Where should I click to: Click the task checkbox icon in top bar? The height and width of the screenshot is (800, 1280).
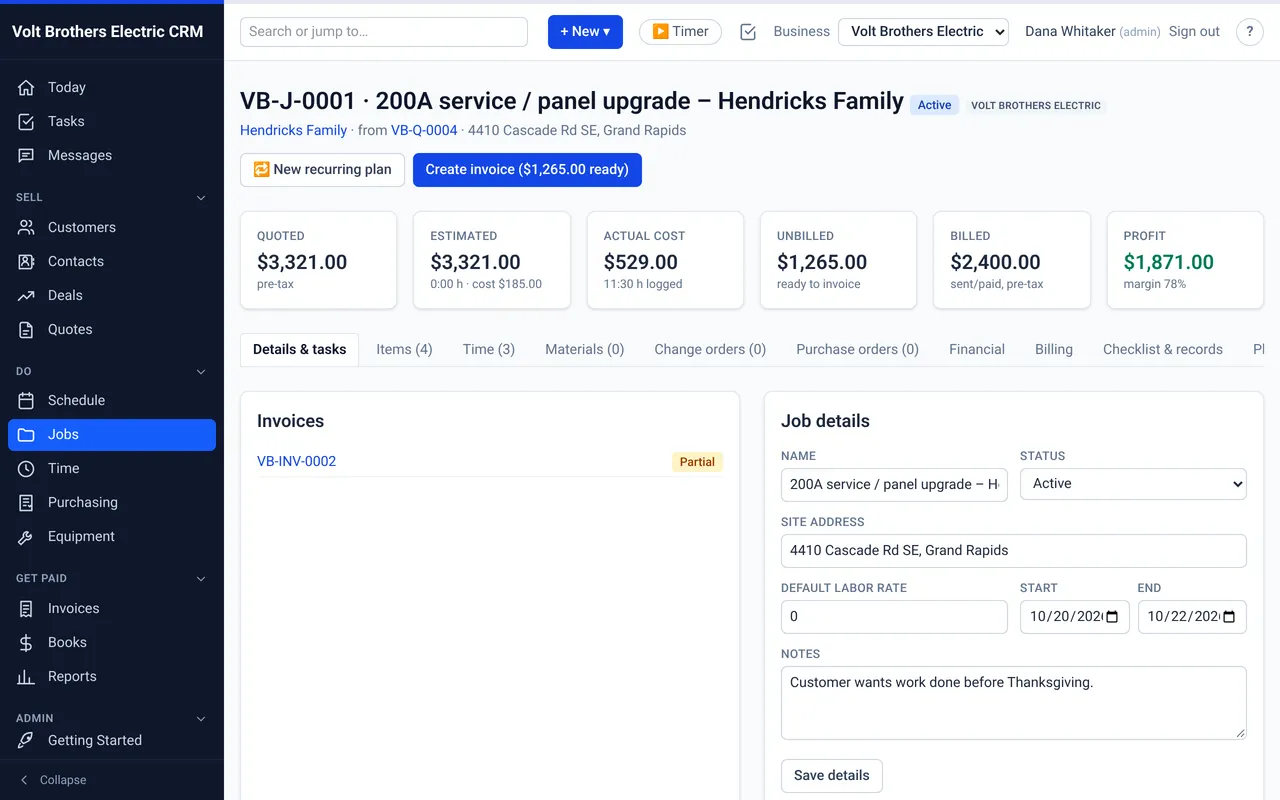click(x=748, y=32)
